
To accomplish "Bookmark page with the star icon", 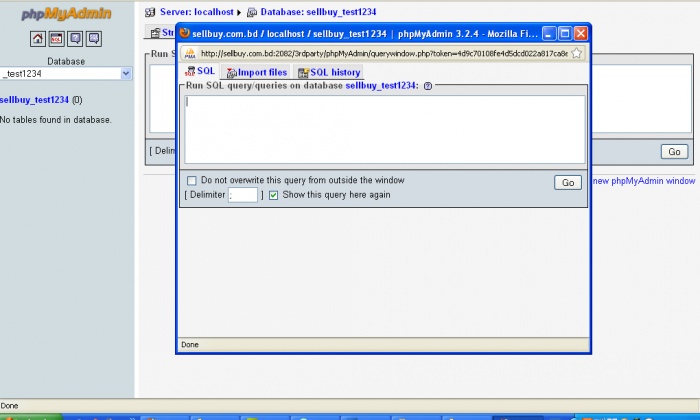I will tap(576, 53).
